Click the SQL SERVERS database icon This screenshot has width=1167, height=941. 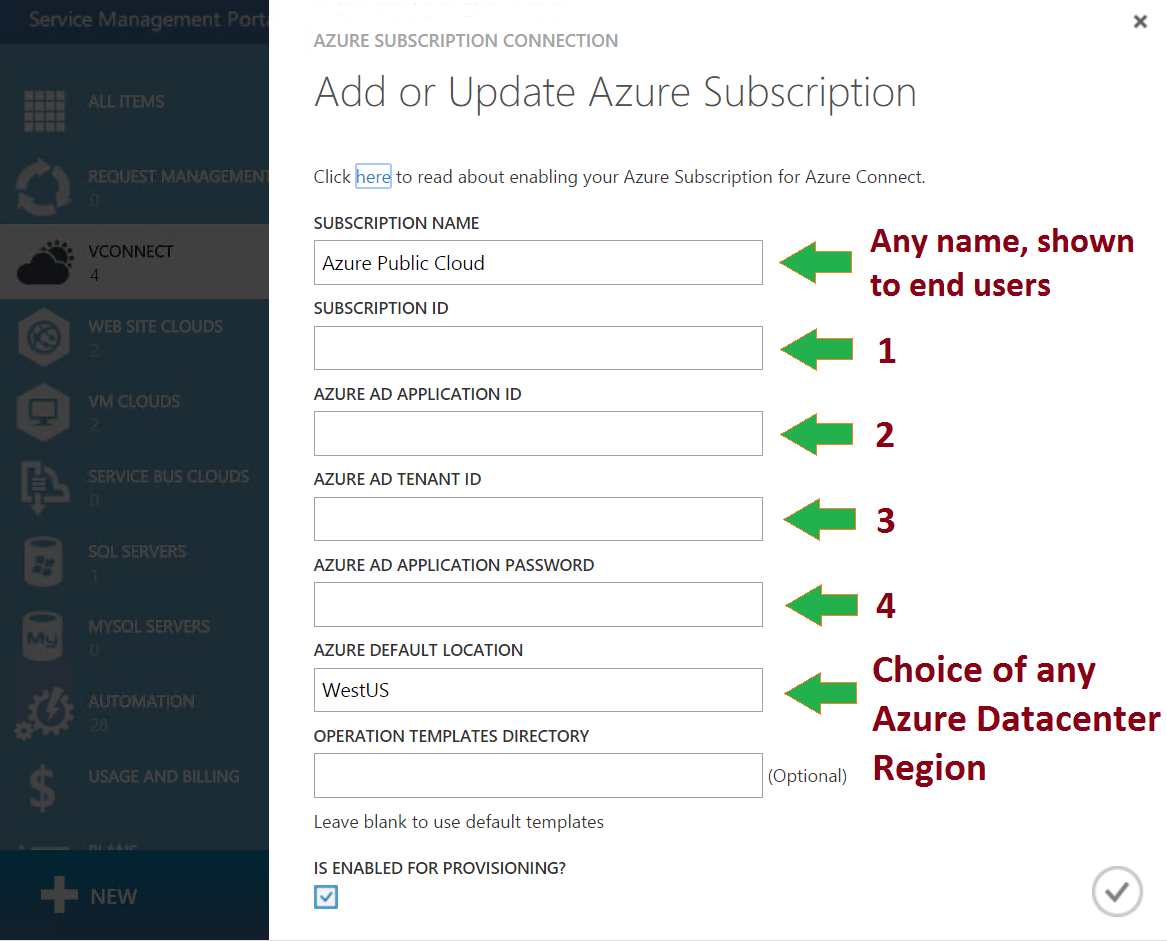pos(44,562)
